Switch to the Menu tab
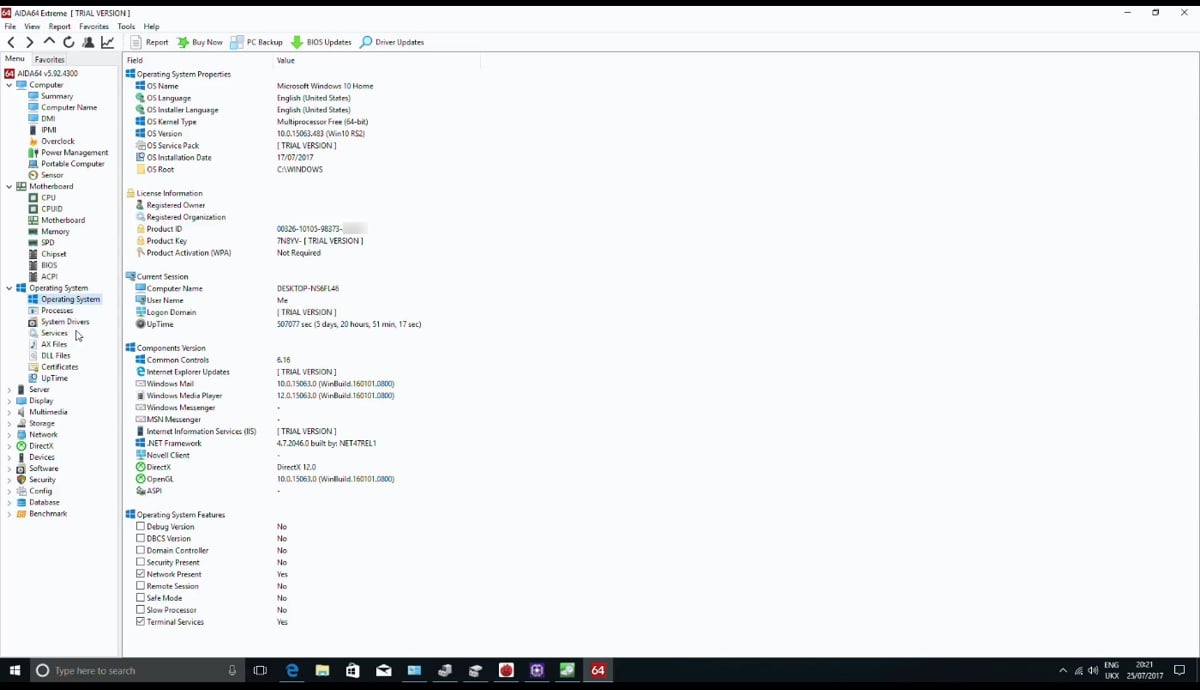1200x690 pixels. pos(15,59)
